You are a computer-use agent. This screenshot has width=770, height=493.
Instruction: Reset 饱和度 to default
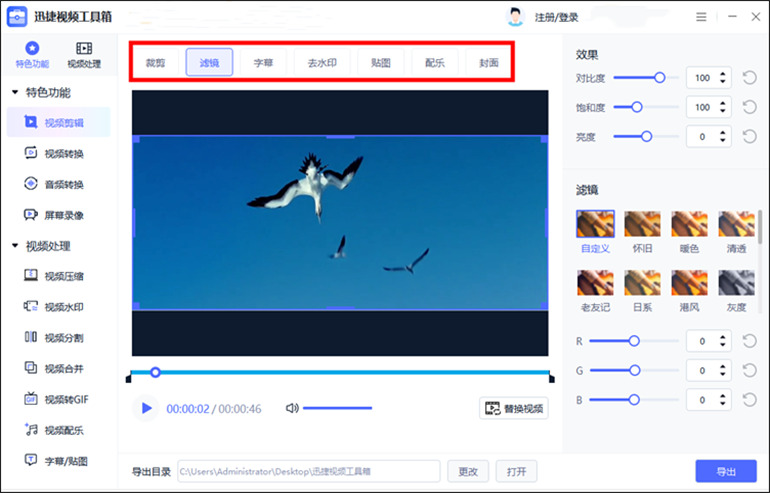[749, 107]
